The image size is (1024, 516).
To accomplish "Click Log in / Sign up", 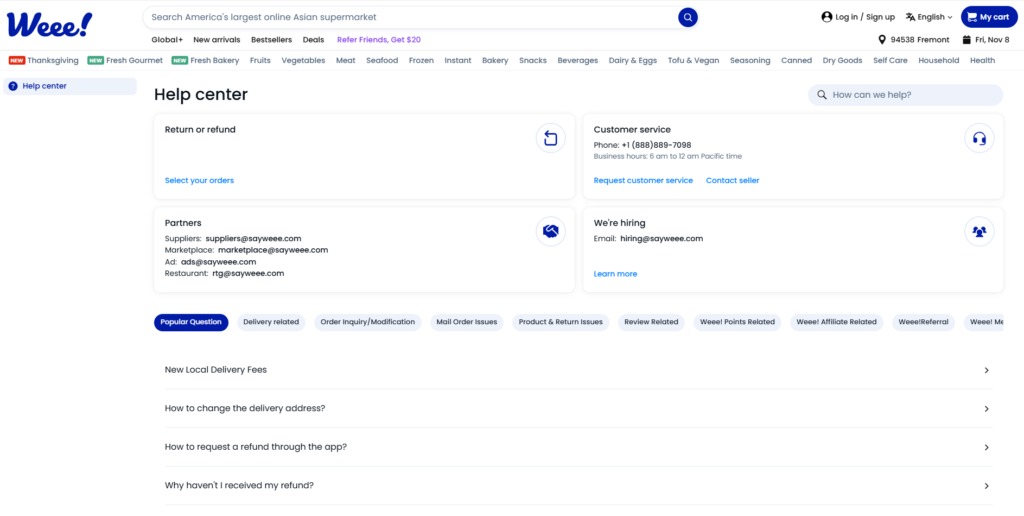I will click(865, 17).
